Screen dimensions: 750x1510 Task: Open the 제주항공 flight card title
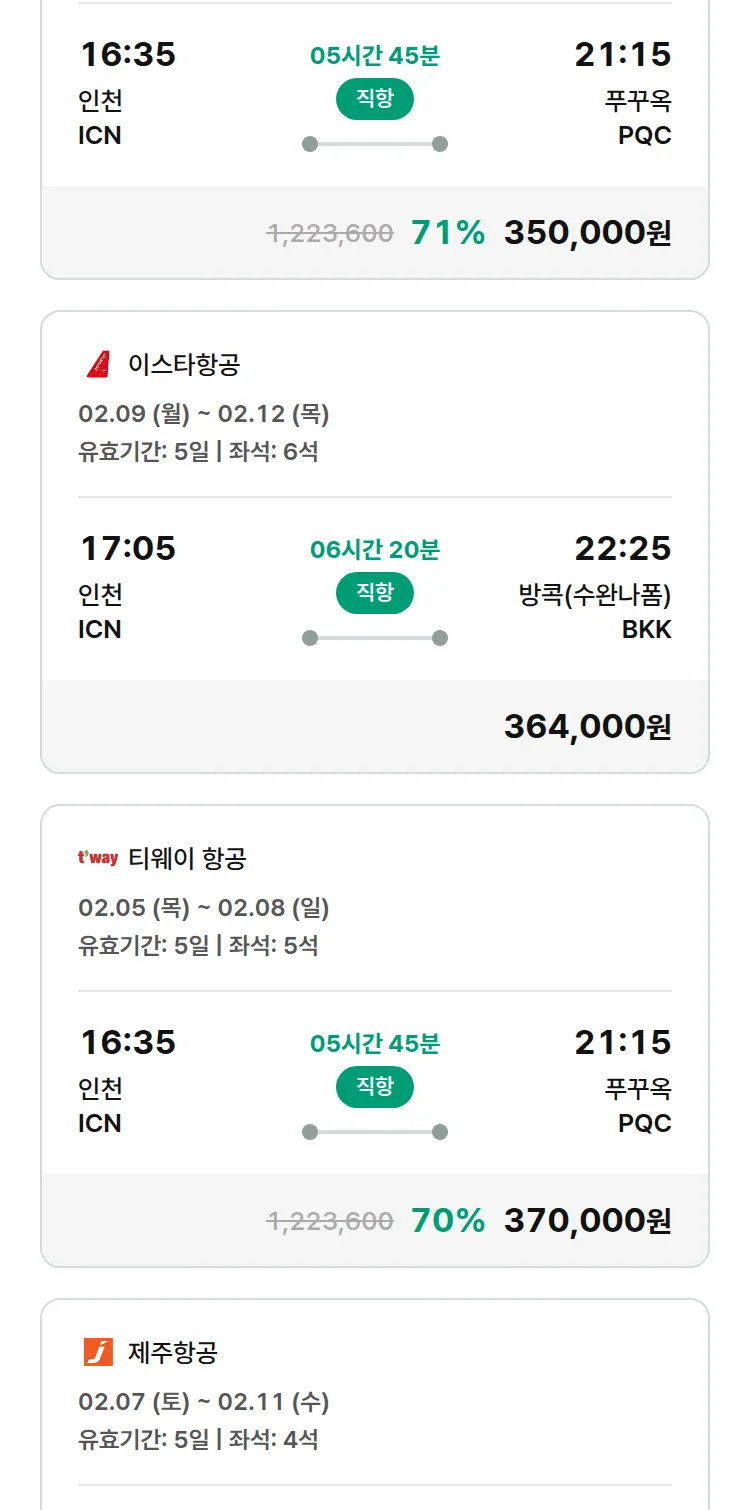click(173, 1352)
